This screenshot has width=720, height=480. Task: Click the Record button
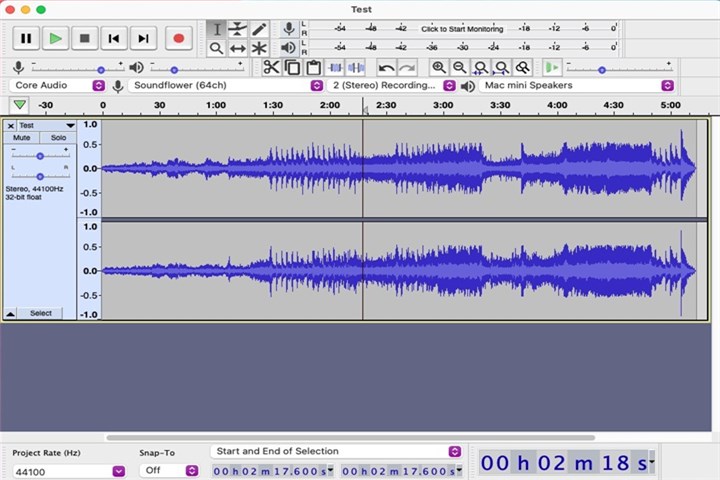click(x=179, y=39)
